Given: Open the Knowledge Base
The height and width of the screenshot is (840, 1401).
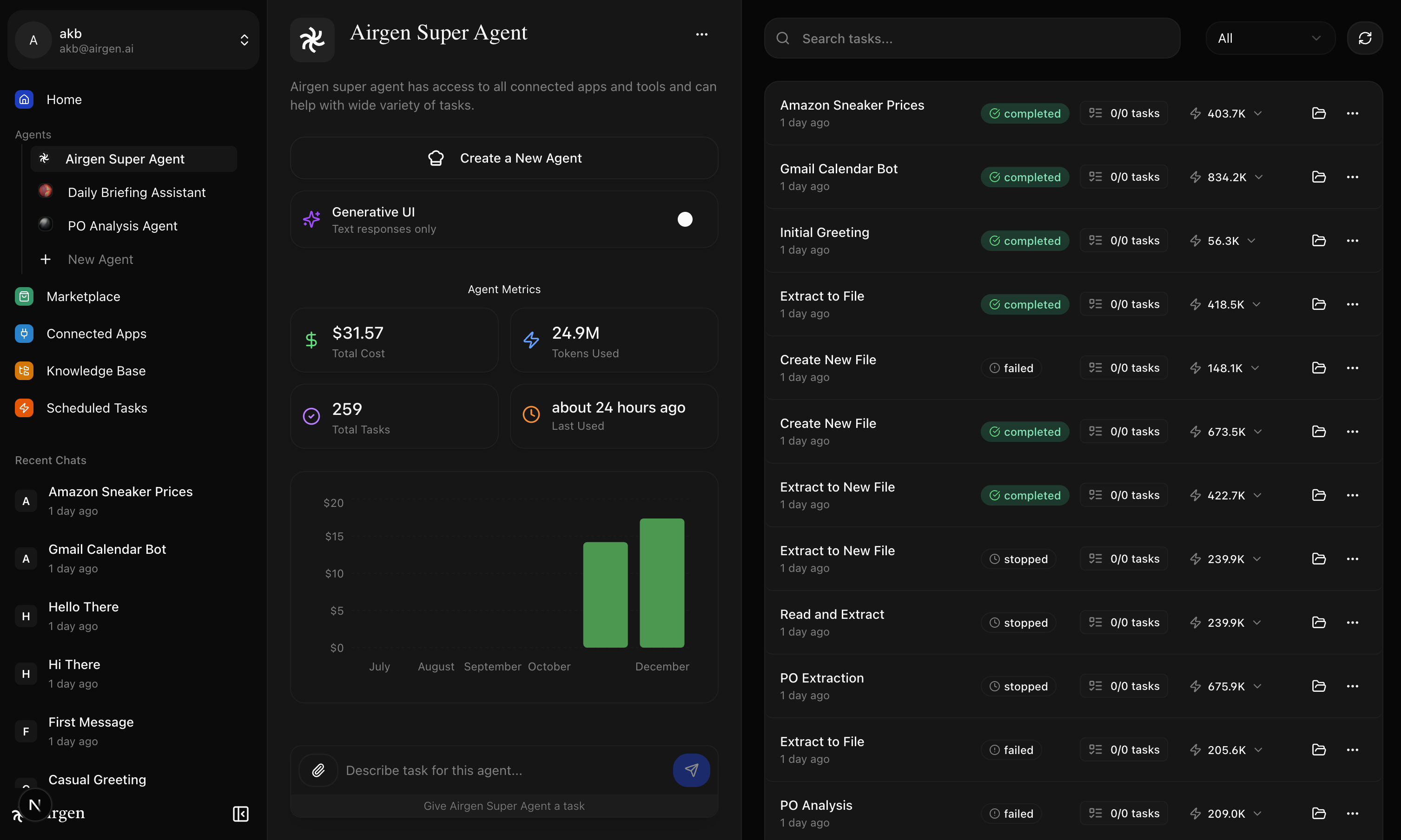Looking at the screenshot, I should (95, 371).
